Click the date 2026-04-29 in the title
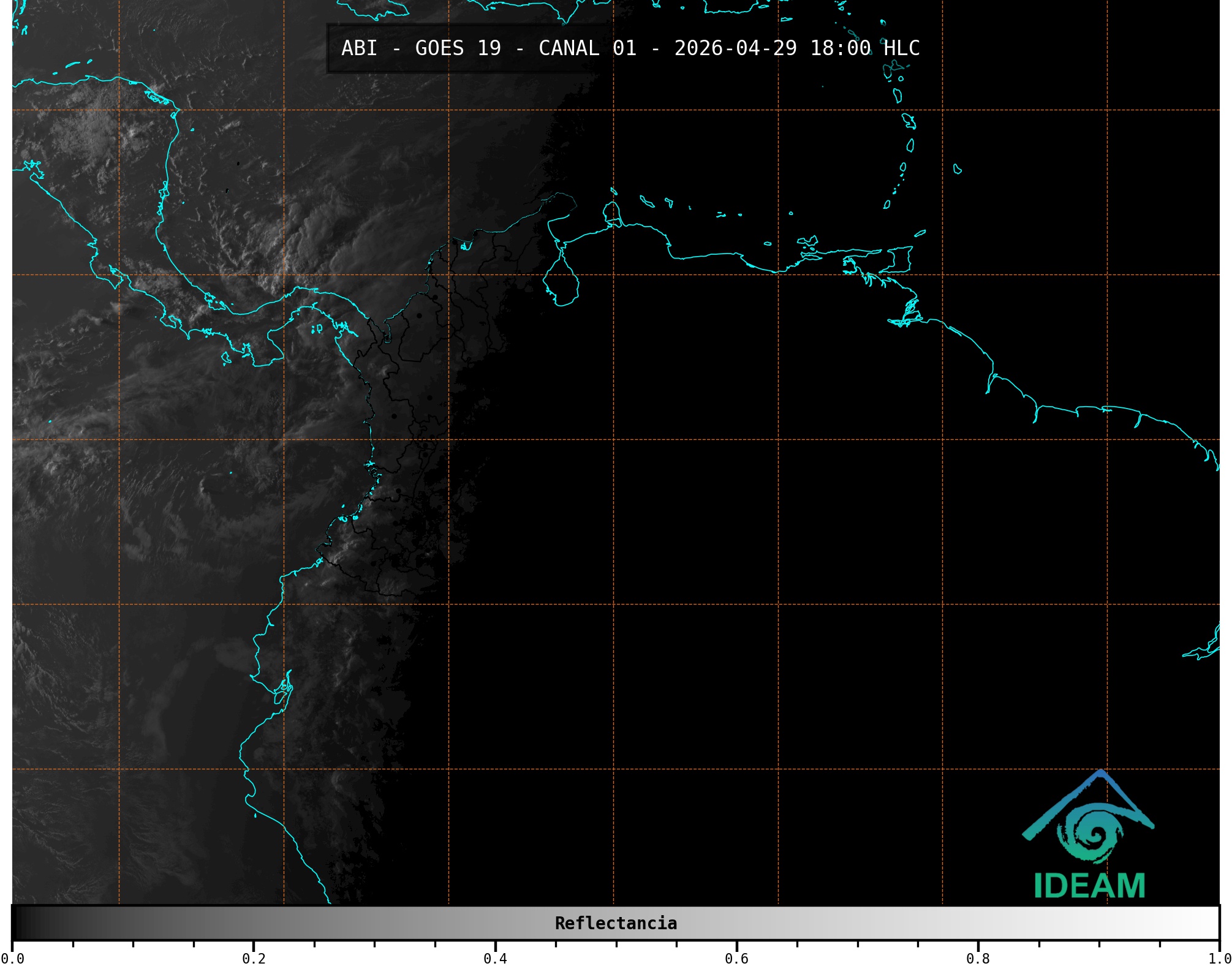The image size is (1232, 966). pyautogui.click(x=735, y=48)
